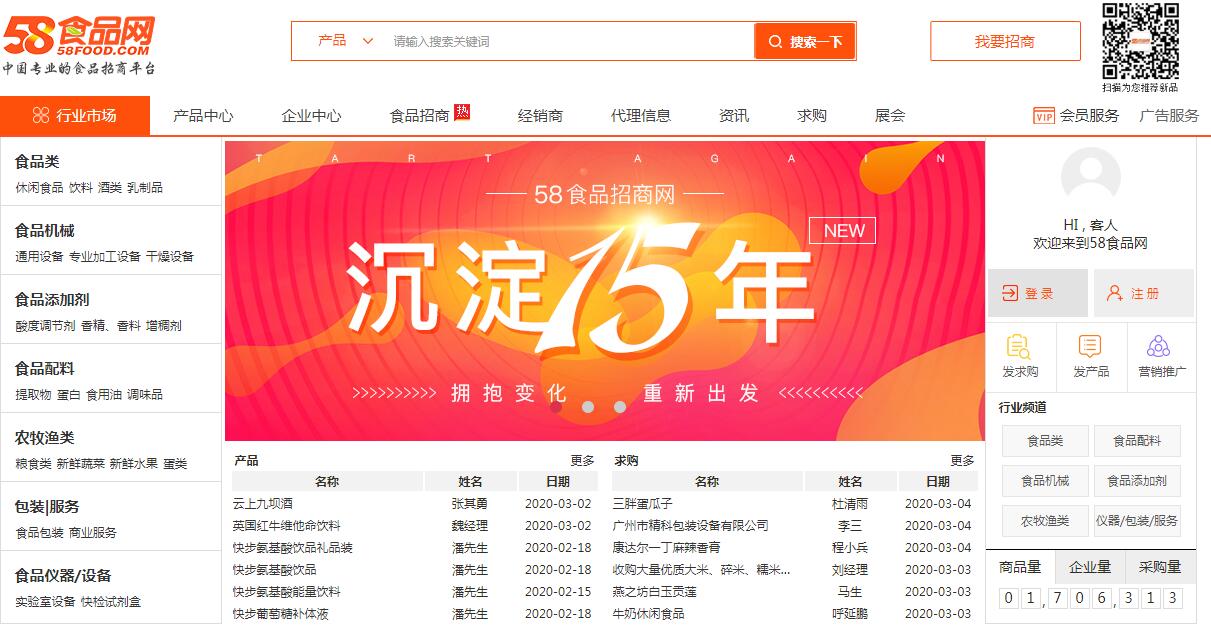Image resolution: width=1211 pixels, height=633 pixels.
Task: Select 休闲食品 subcategory
Action: coord(39,188)
